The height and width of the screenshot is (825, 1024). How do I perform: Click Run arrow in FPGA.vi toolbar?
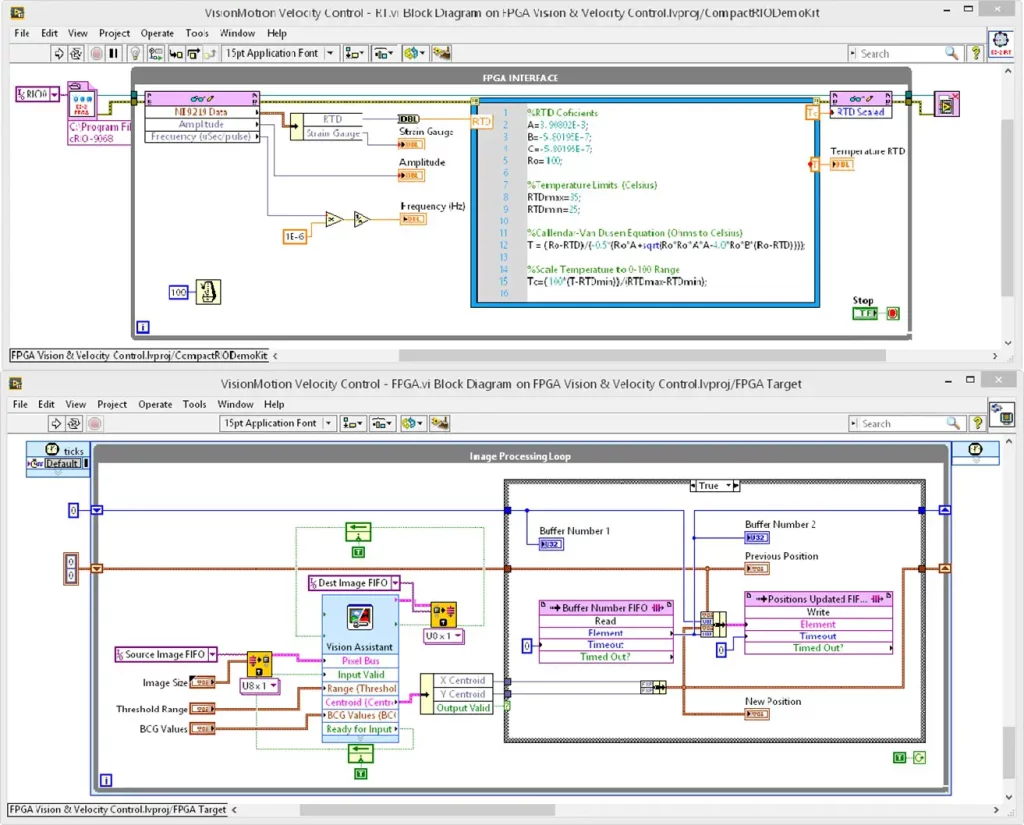tap(56, 424)
